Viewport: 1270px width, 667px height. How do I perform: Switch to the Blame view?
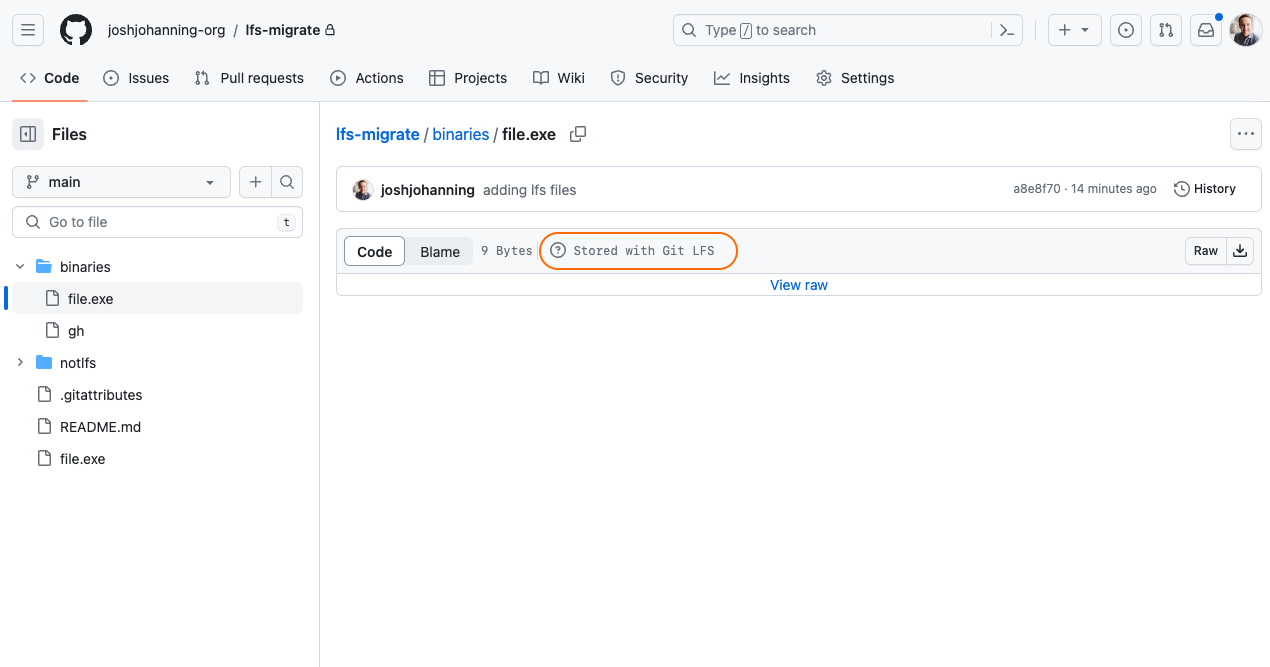pyautogui.click(x=440, y=252)
